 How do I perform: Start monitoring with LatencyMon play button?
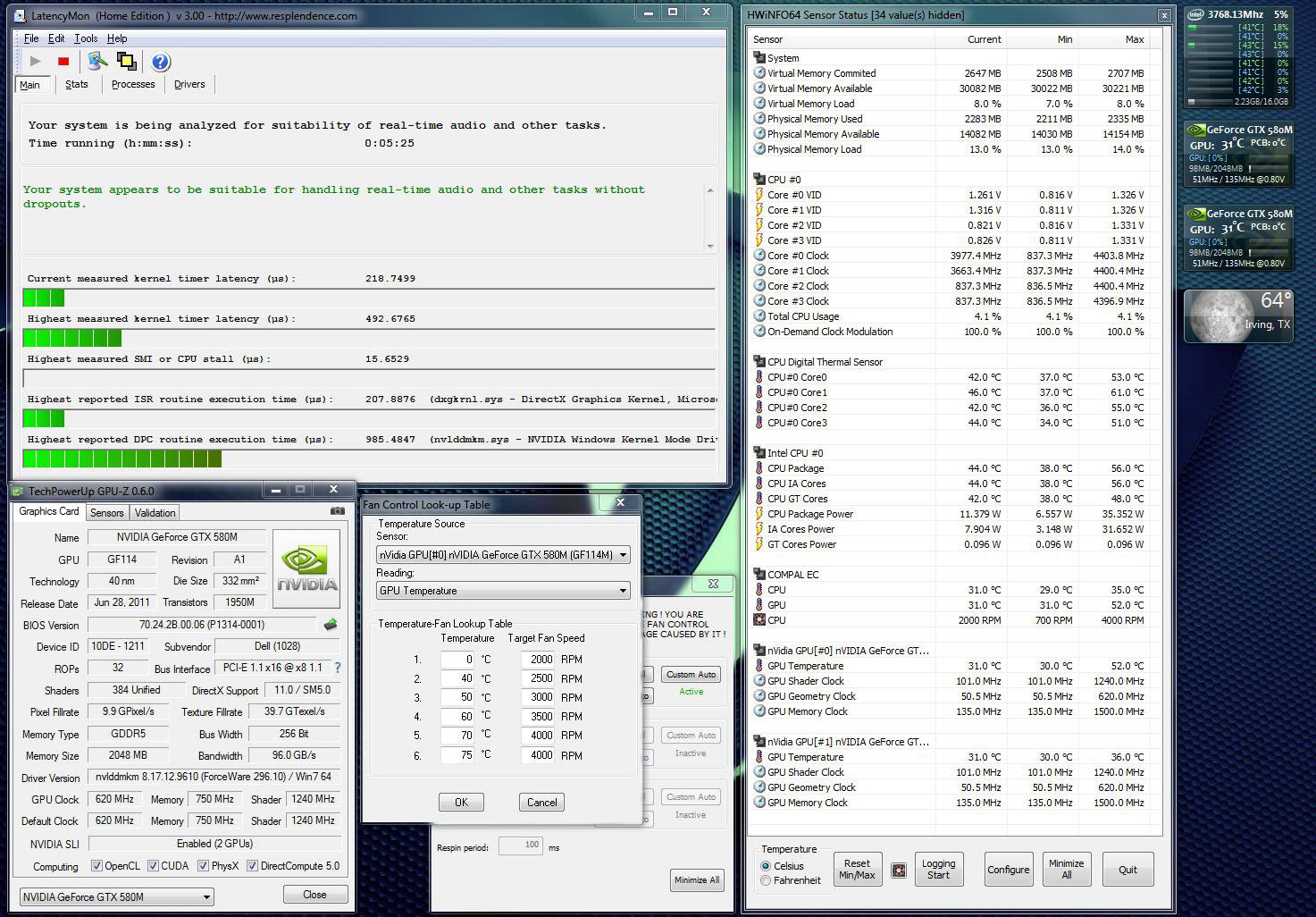click(x=35, y=62)
